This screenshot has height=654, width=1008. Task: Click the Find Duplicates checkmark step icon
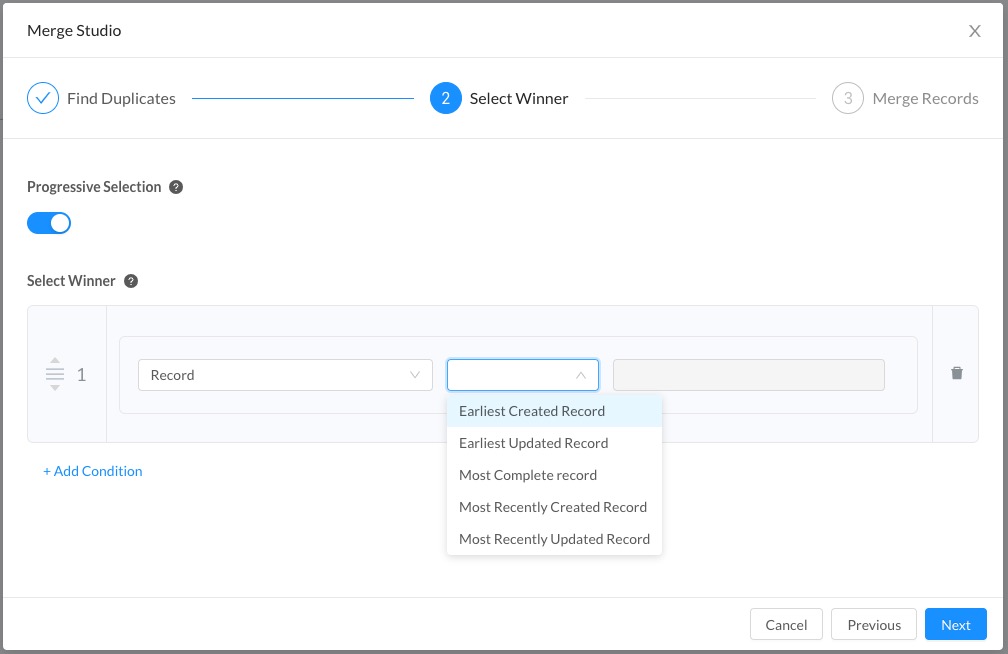[43, 98]
